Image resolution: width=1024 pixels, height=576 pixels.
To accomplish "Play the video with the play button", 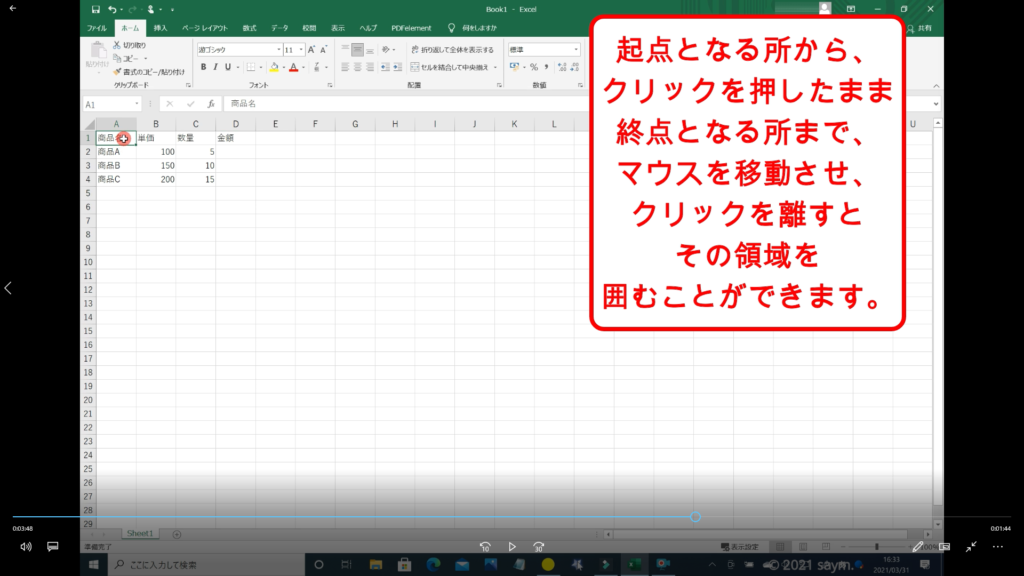I will (x=512, y=547).
